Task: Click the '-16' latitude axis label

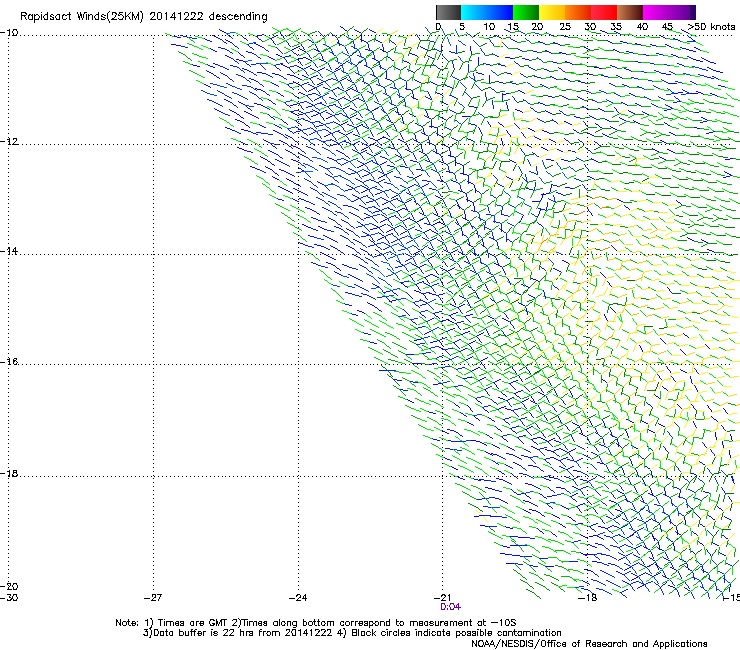Action: pyautogui.click(x=9, y=362)
